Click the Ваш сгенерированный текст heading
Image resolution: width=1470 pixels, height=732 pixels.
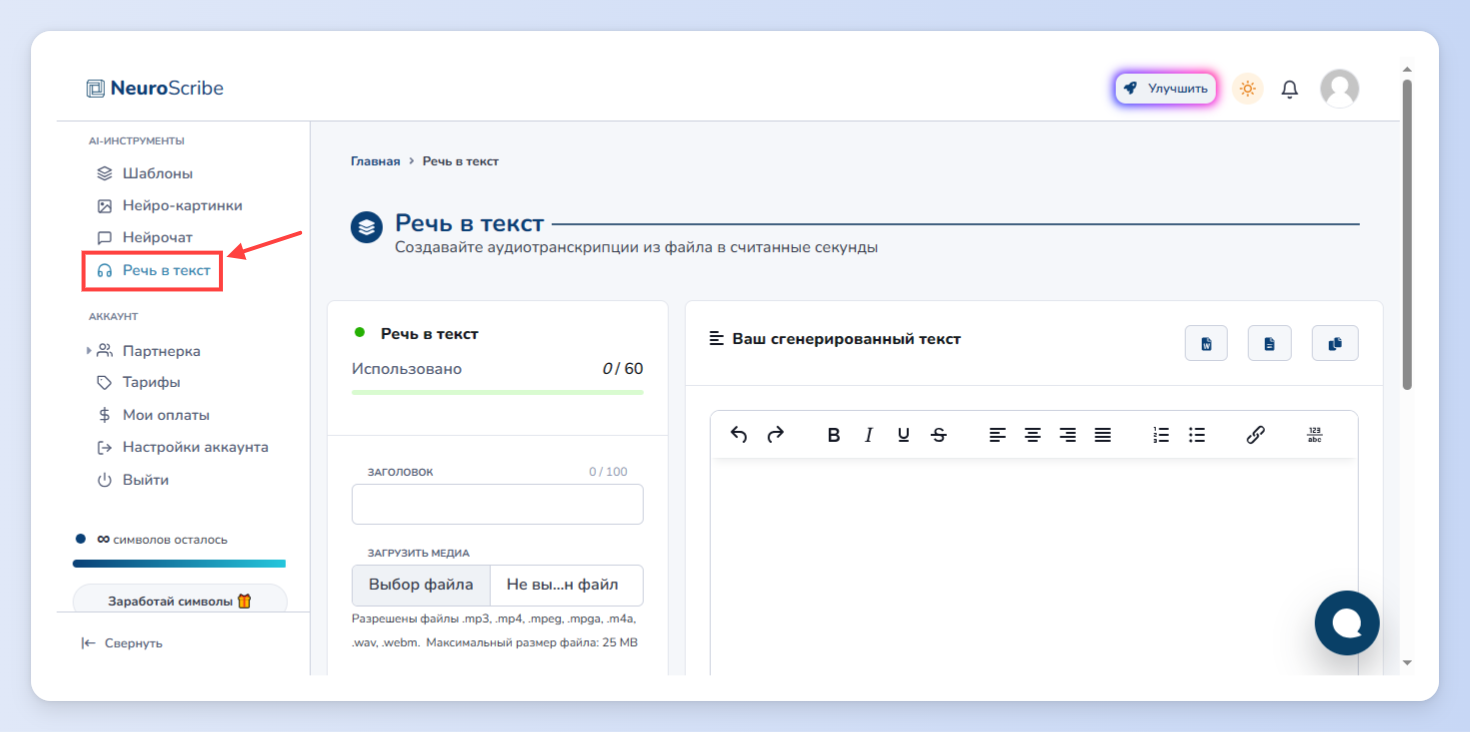coord(846,339)
